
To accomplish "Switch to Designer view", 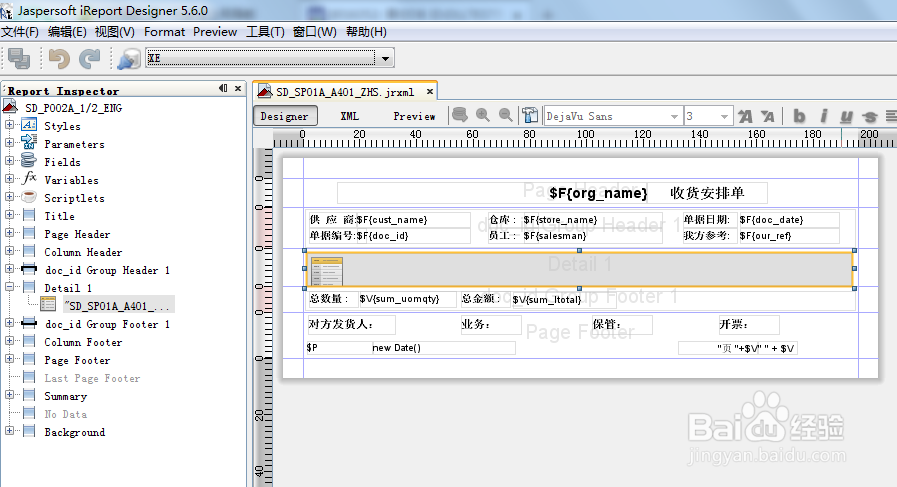I will coord(284,116).
